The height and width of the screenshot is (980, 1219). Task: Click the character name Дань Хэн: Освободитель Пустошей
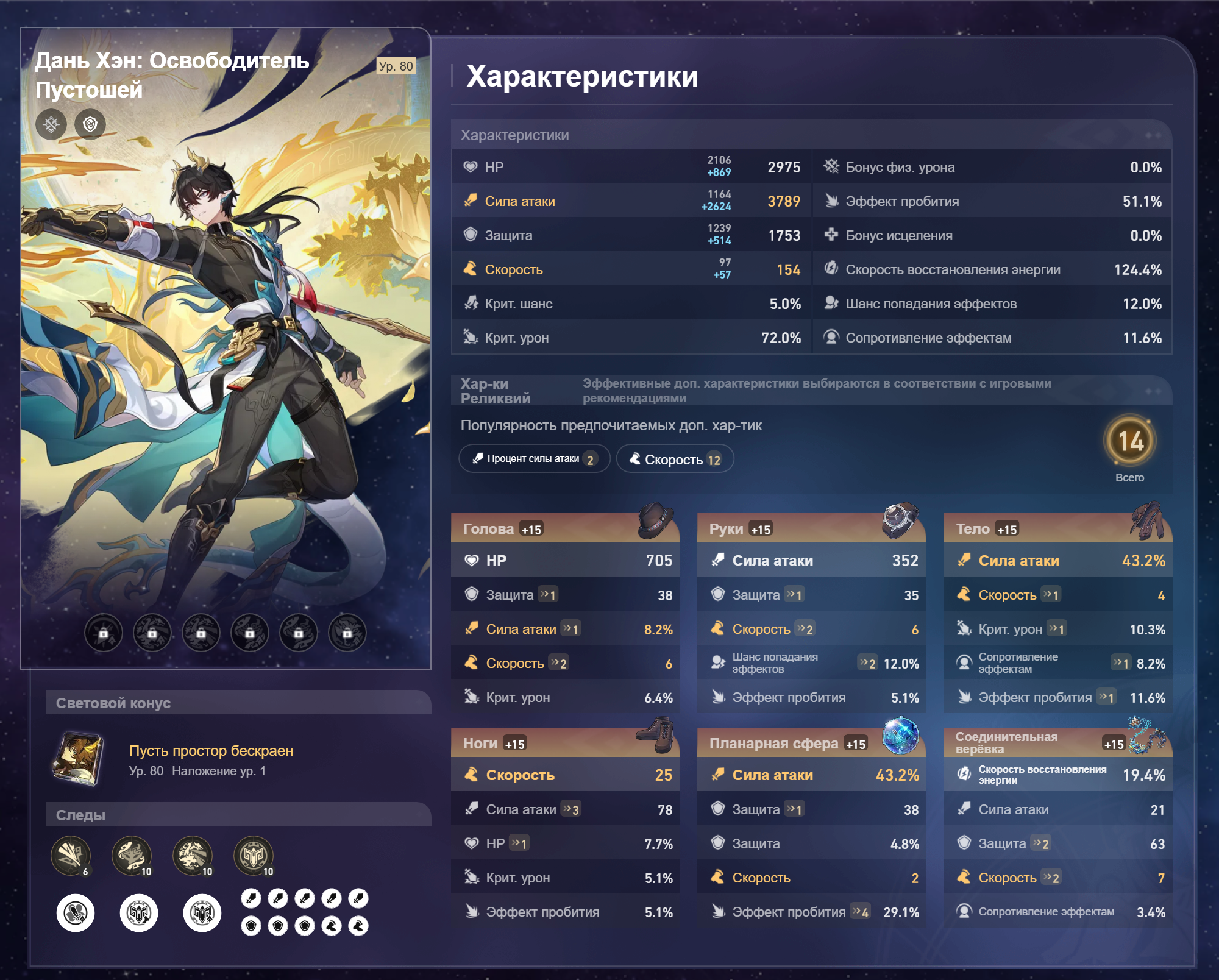pyautogui.click(x=172, y=75)
